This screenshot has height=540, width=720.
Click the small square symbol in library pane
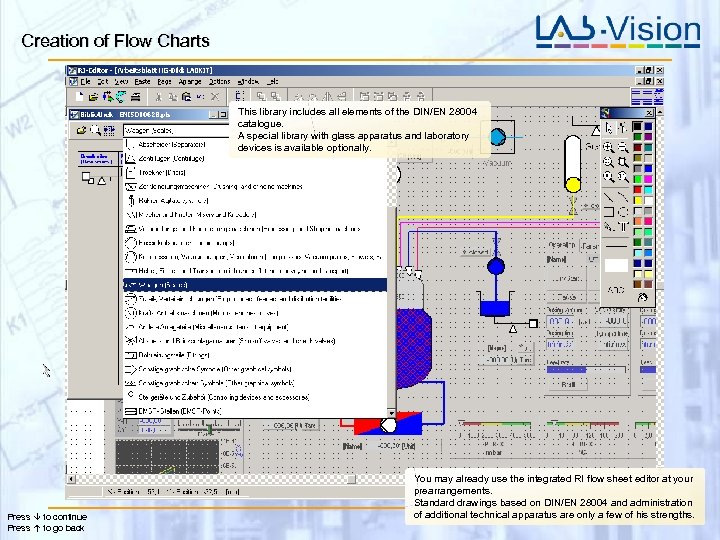tap(87, 177)
